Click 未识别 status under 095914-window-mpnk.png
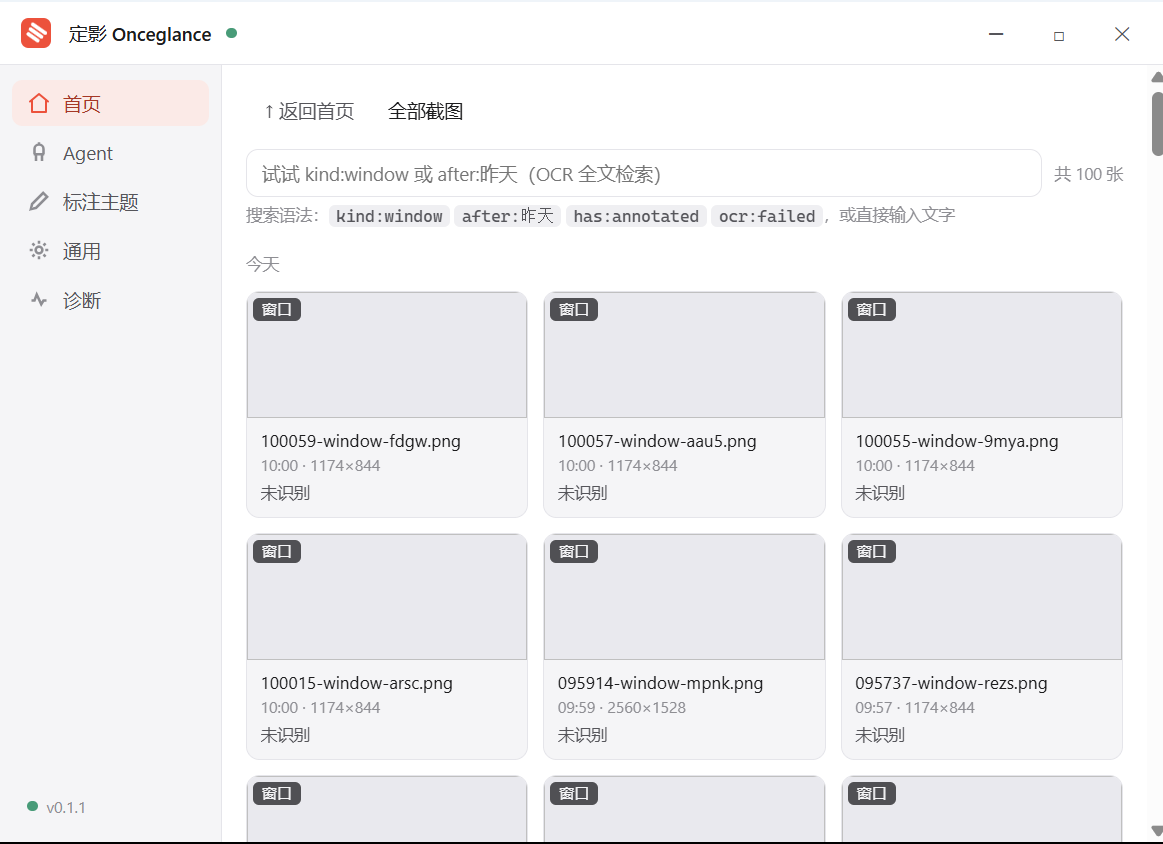This screenshot has width=1163, height=844. click(582, 735)
